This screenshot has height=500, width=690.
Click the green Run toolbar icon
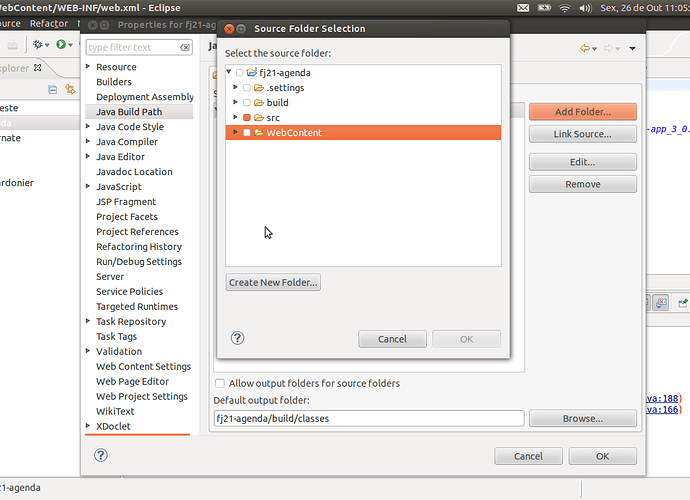click(61, 44)
